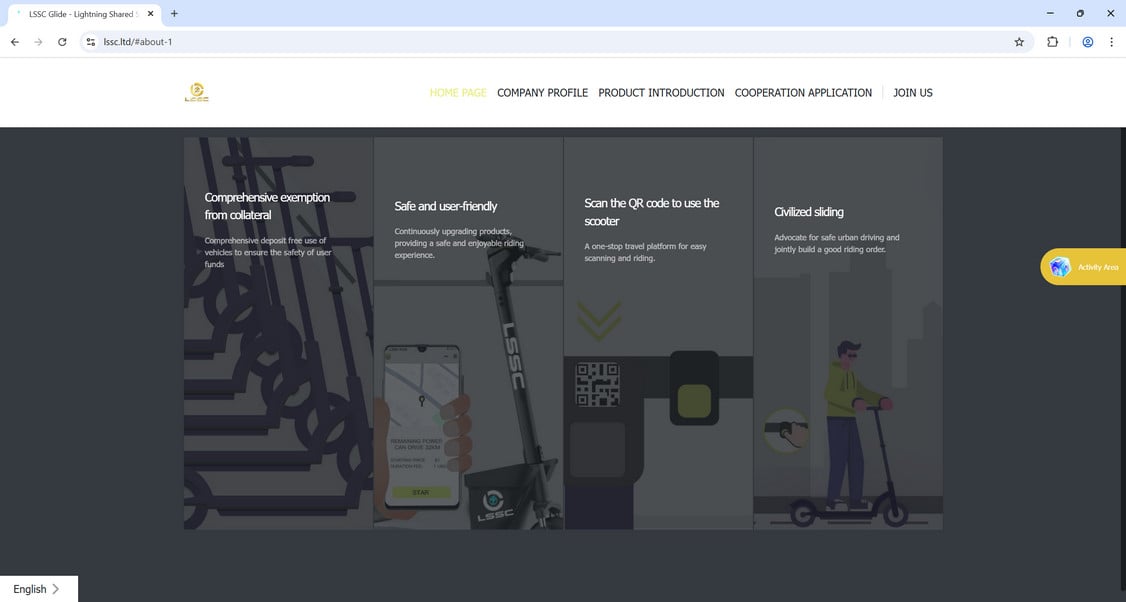Minimize the browser window
1126x602 pixels.
[x=1050, y=14]
